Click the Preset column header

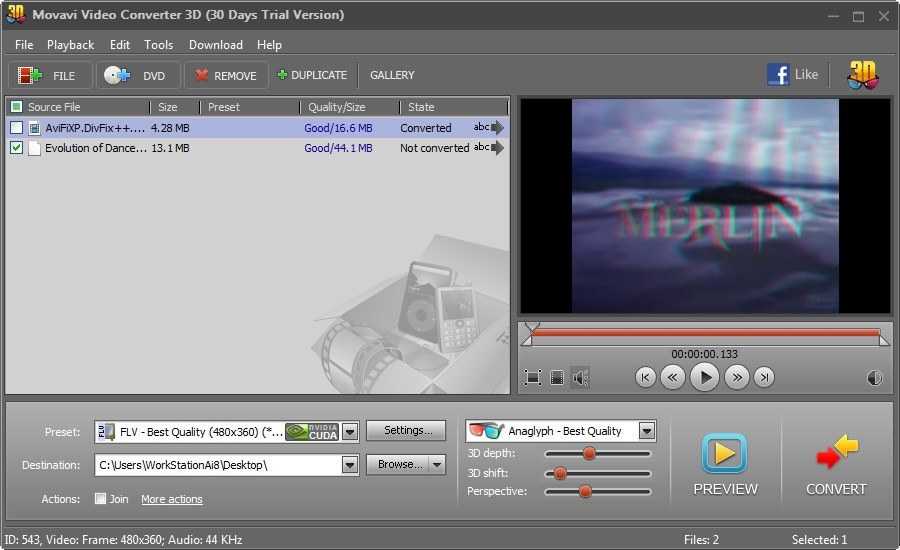coord(249,107)
